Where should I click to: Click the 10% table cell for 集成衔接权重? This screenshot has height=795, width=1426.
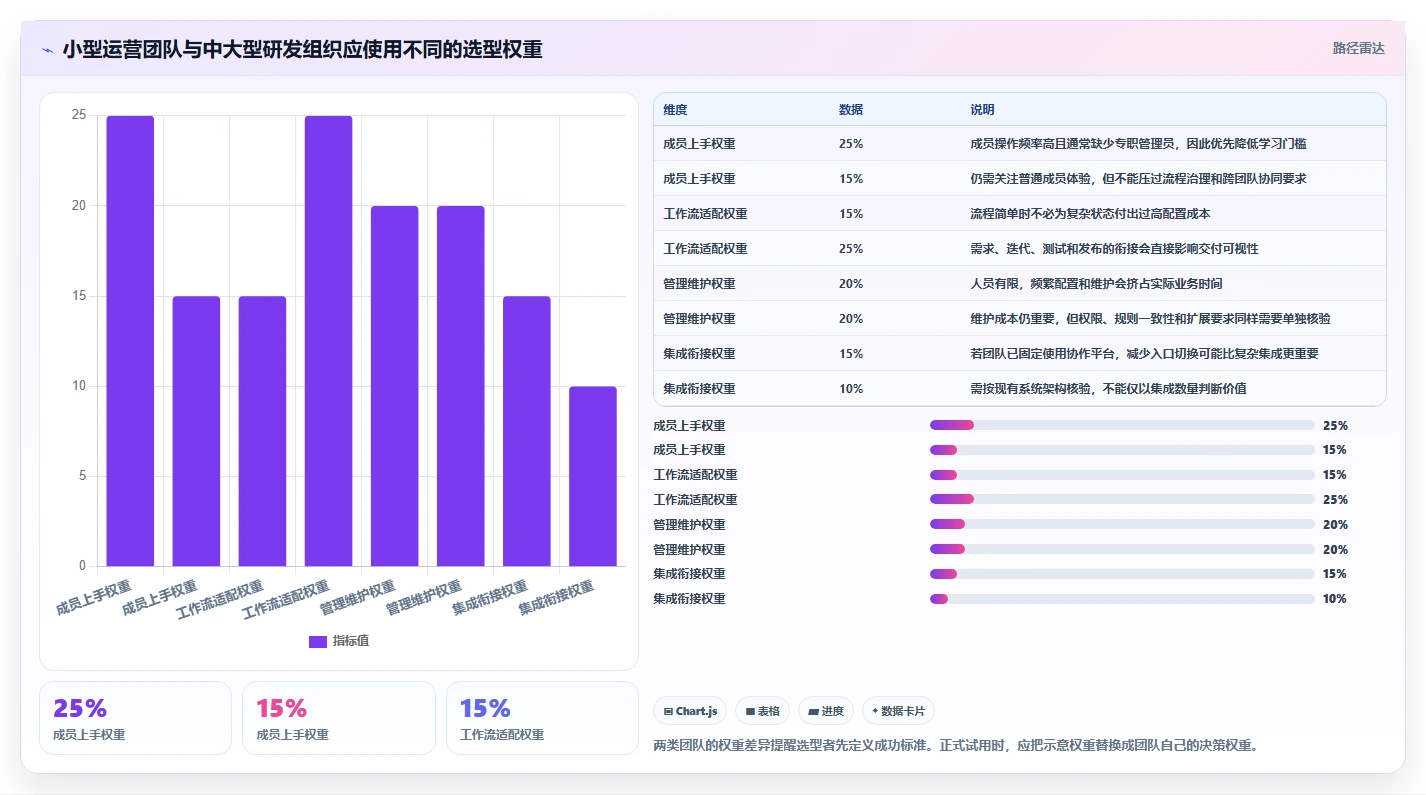851,389
